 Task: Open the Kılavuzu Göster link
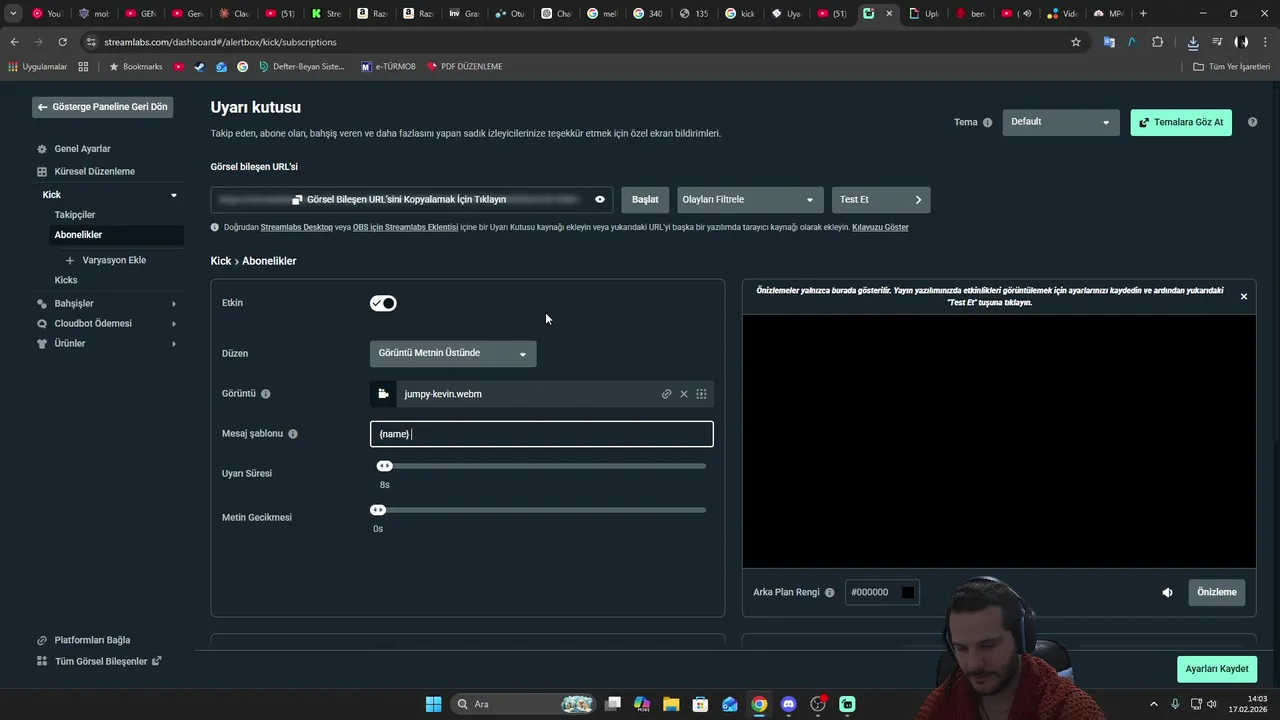click(x=880, y=228)
